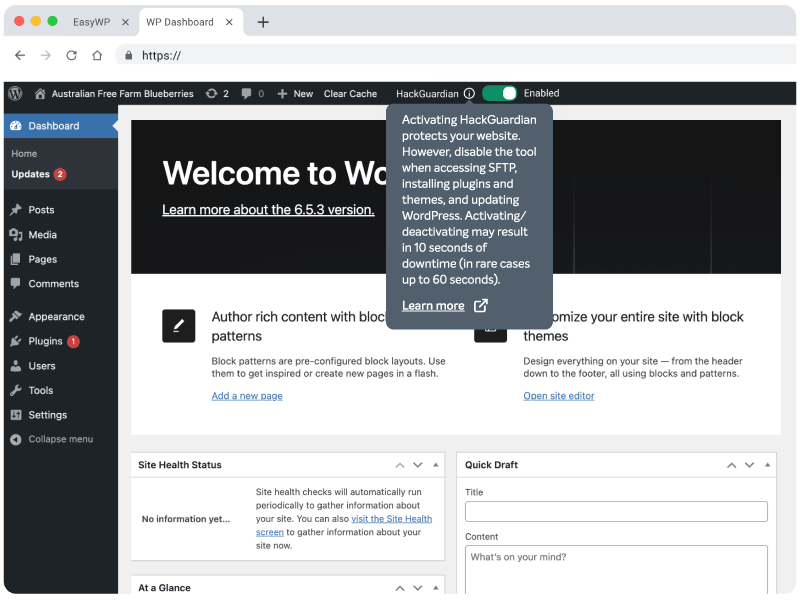Switch to the EasyWP browser tab
The height and width of the screenshot is (604, 800).
(x=91, y=22)
